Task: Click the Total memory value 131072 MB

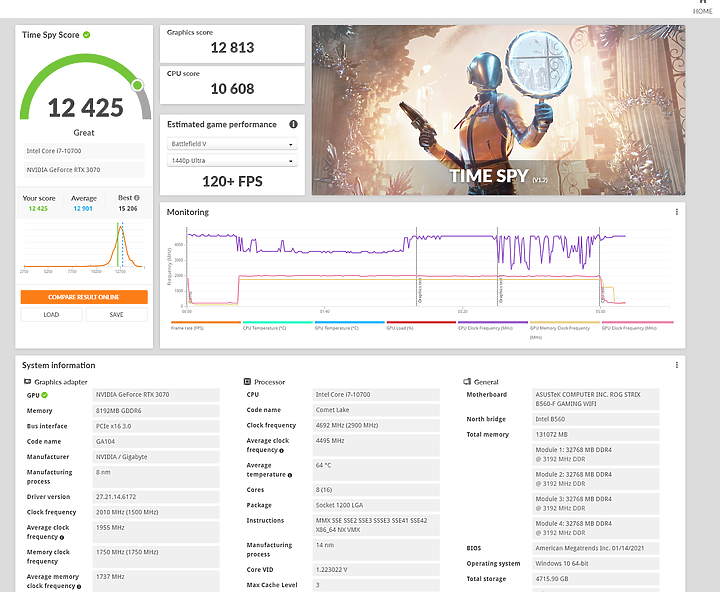Action: 596,434
